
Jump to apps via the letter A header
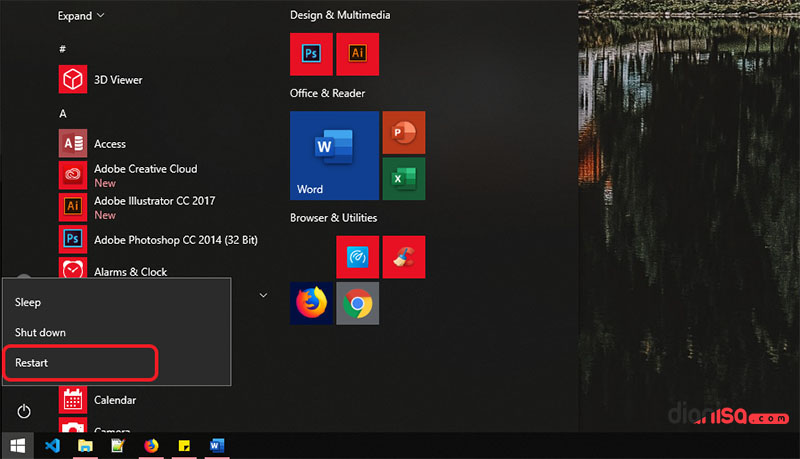point(63,113)
